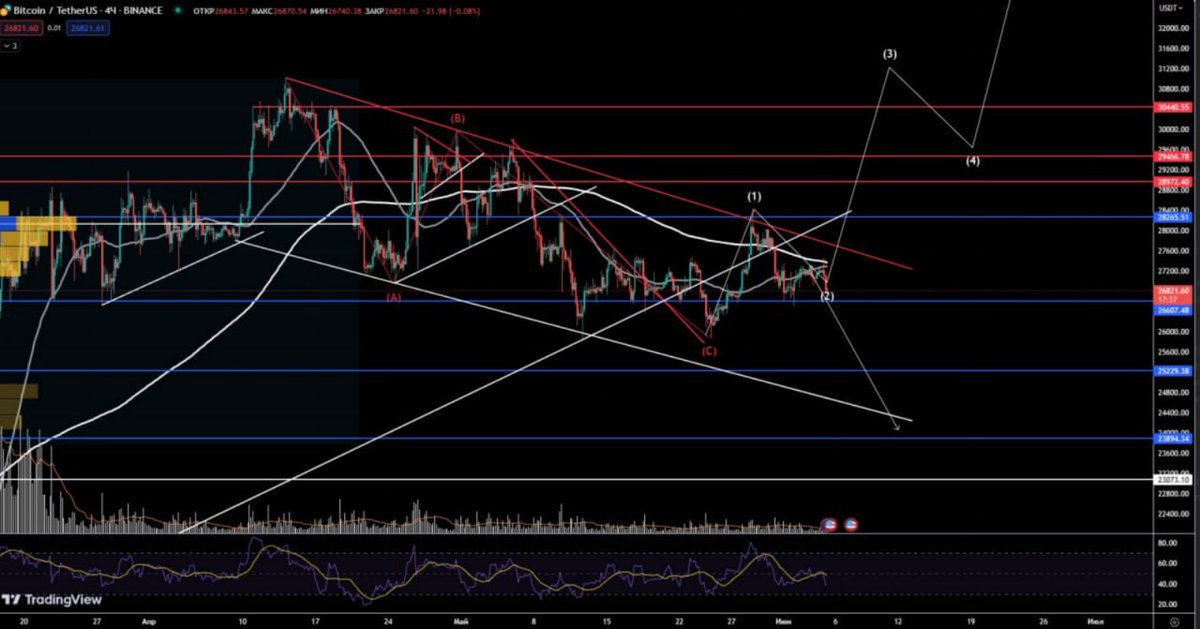This screenshot has width=1200, height=629.
Task: Select the blue 25229.38 price line label
Action: click(x=1173, y=371)
